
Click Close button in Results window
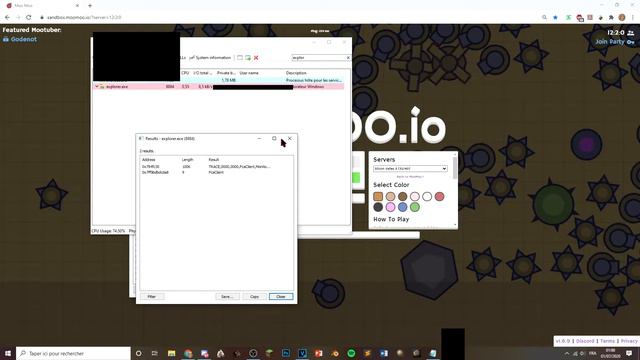(281, 296)
